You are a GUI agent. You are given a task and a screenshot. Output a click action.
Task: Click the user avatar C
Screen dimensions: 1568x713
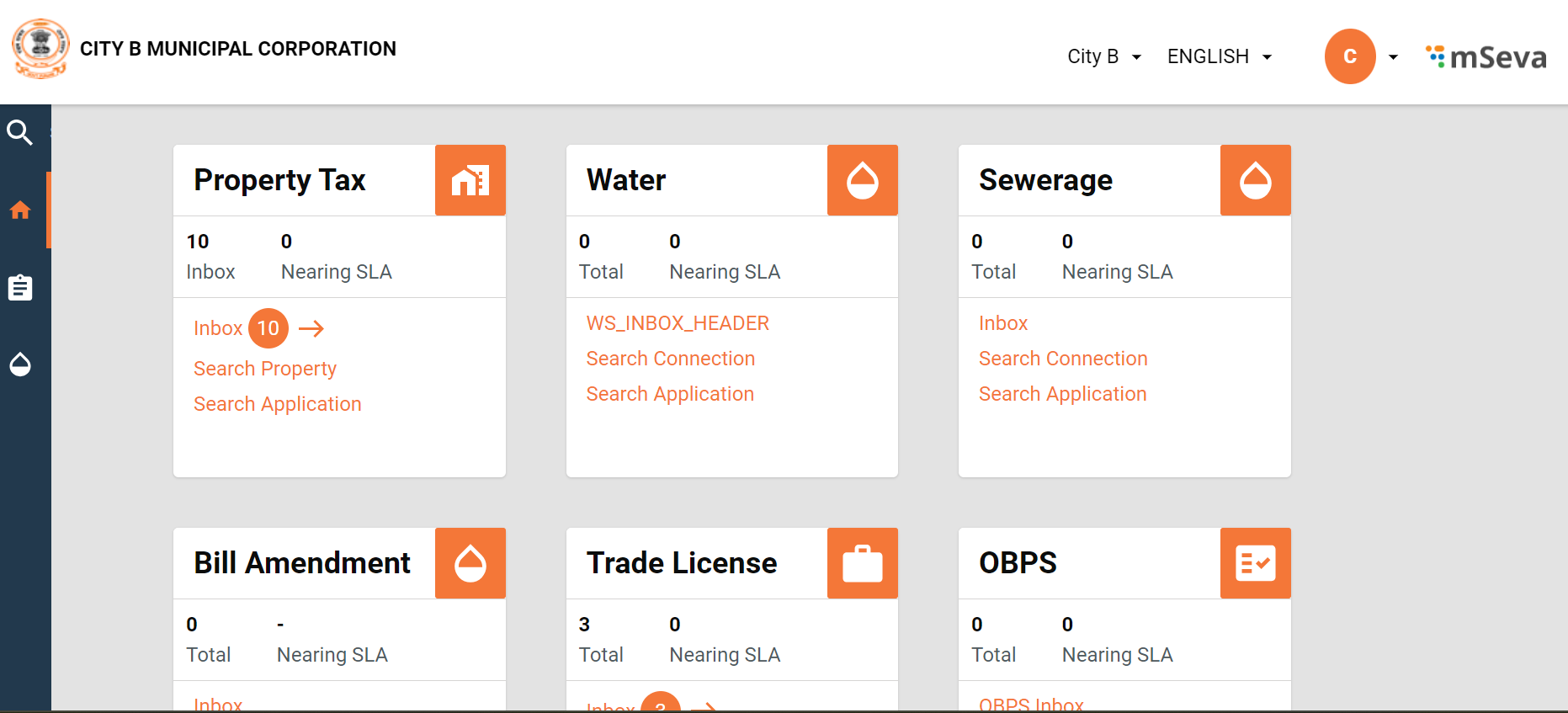[x=1349, y=56]
